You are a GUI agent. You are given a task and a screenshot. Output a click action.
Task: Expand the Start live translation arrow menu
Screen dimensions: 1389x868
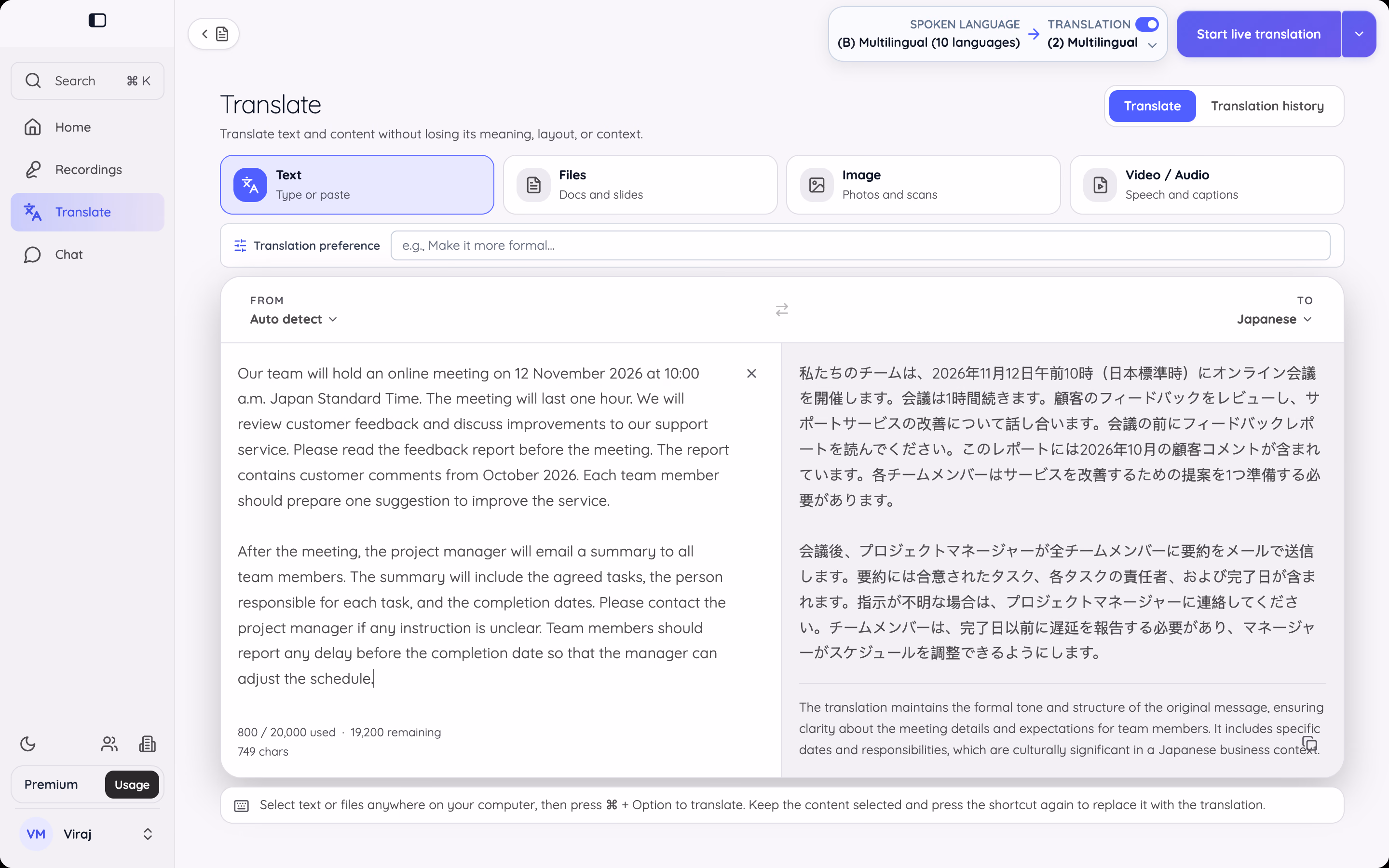tap(1359, 34)
